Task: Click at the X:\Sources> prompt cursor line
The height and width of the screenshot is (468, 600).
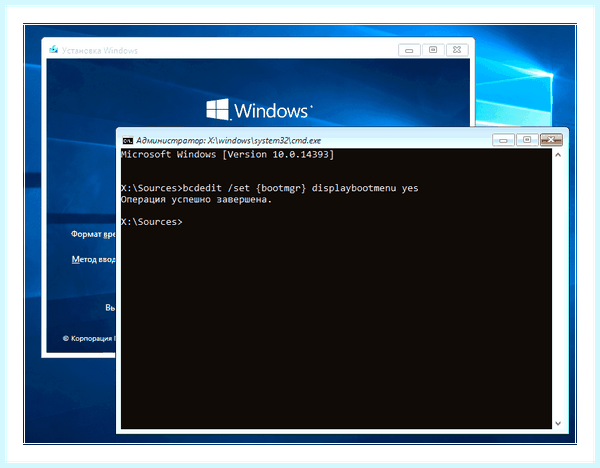Action: [152, 222]
